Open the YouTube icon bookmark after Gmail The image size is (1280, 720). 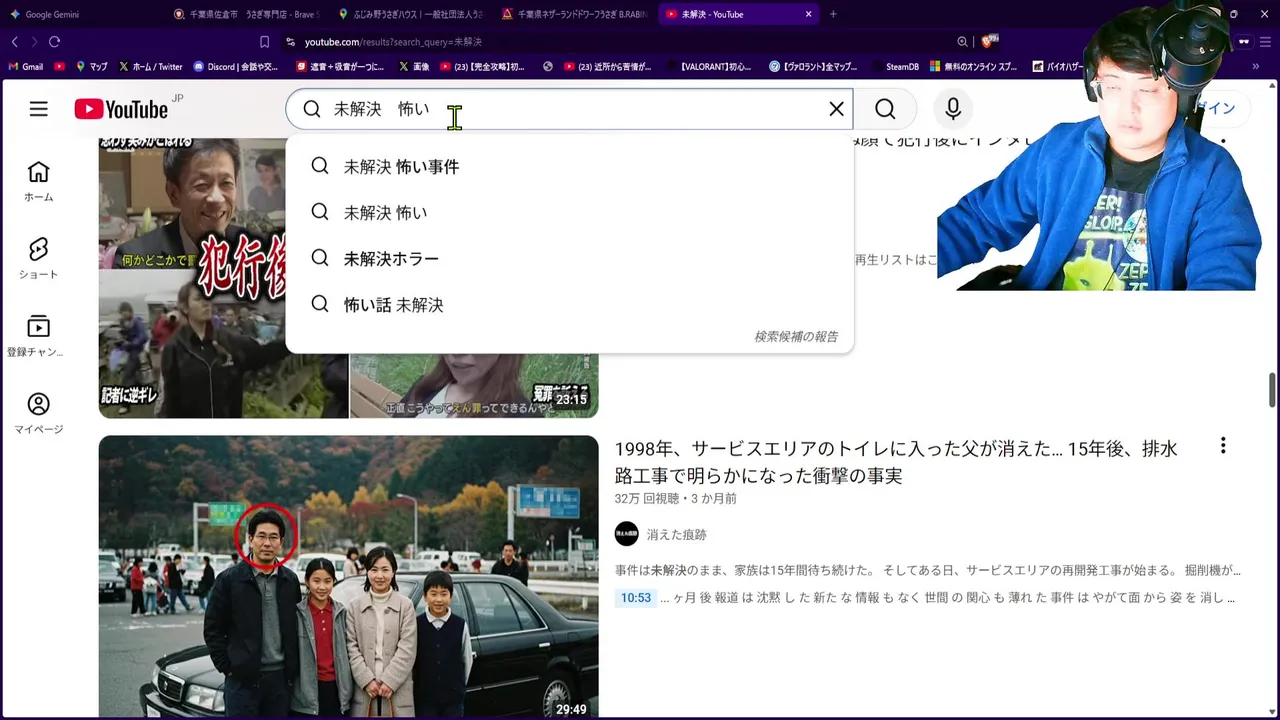60,67
